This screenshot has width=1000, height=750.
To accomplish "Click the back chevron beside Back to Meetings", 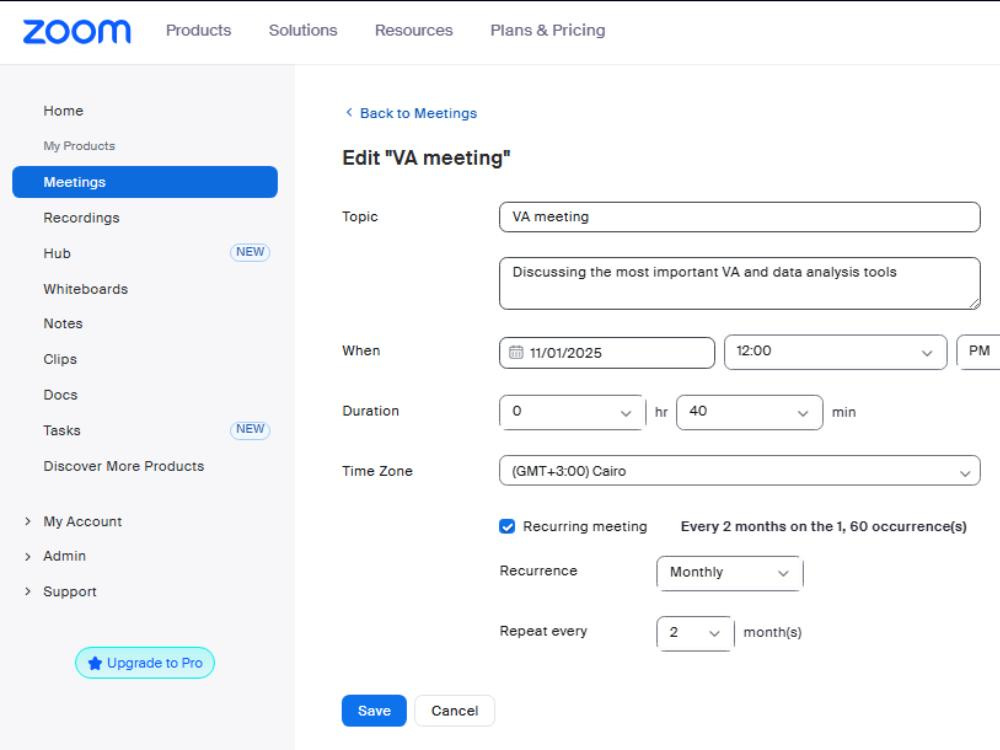I will point(349,112).
